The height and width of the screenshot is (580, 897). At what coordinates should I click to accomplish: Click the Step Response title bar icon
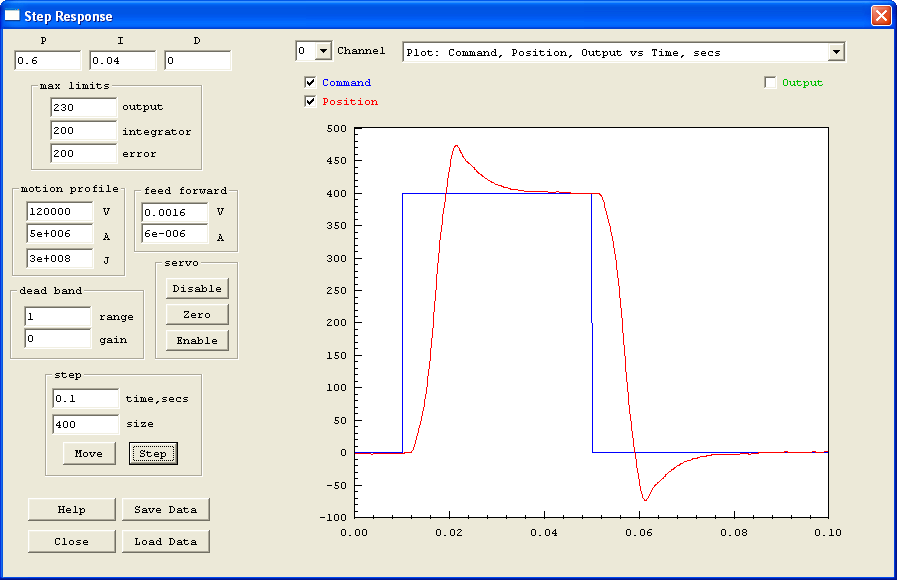13,16
